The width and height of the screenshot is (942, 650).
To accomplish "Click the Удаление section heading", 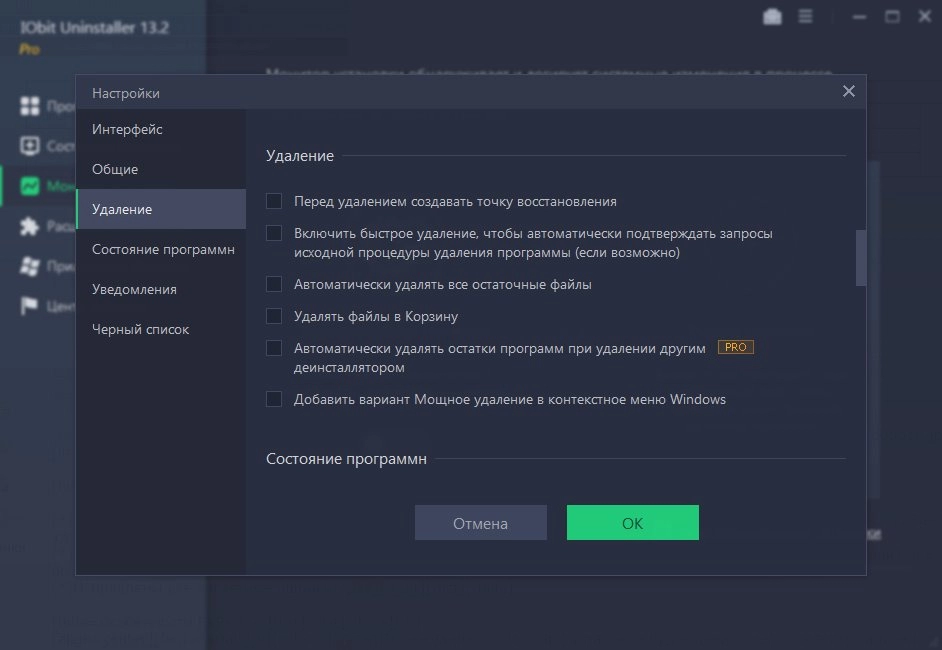I will (x=300, y=156).
